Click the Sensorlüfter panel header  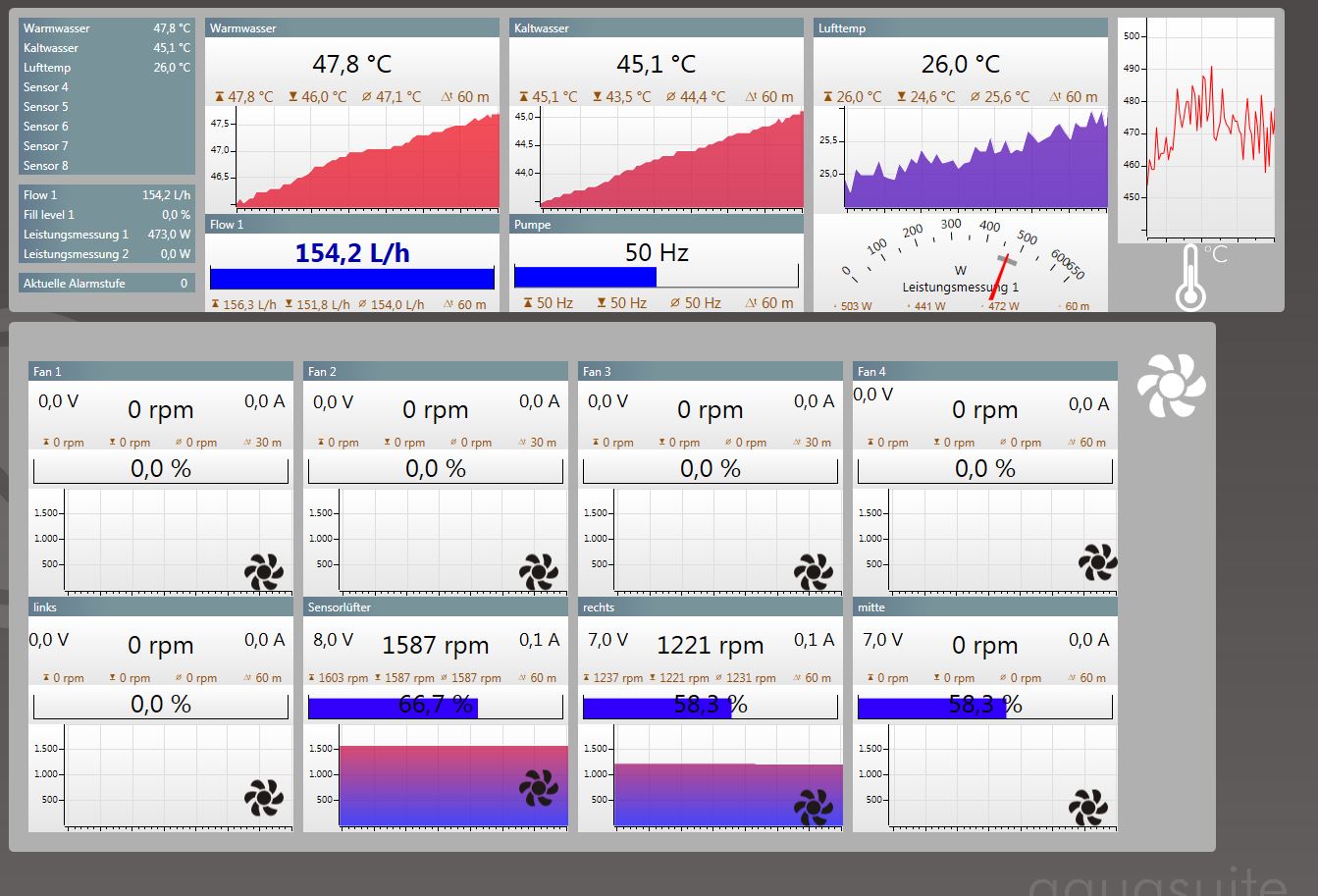click(x=436, y=606)
